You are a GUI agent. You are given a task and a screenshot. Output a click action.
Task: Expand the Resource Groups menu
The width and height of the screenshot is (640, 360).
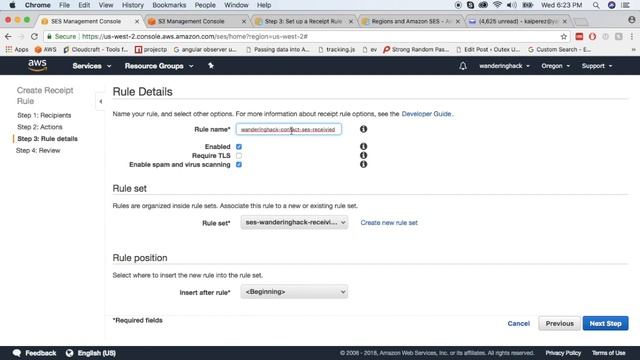159,66
